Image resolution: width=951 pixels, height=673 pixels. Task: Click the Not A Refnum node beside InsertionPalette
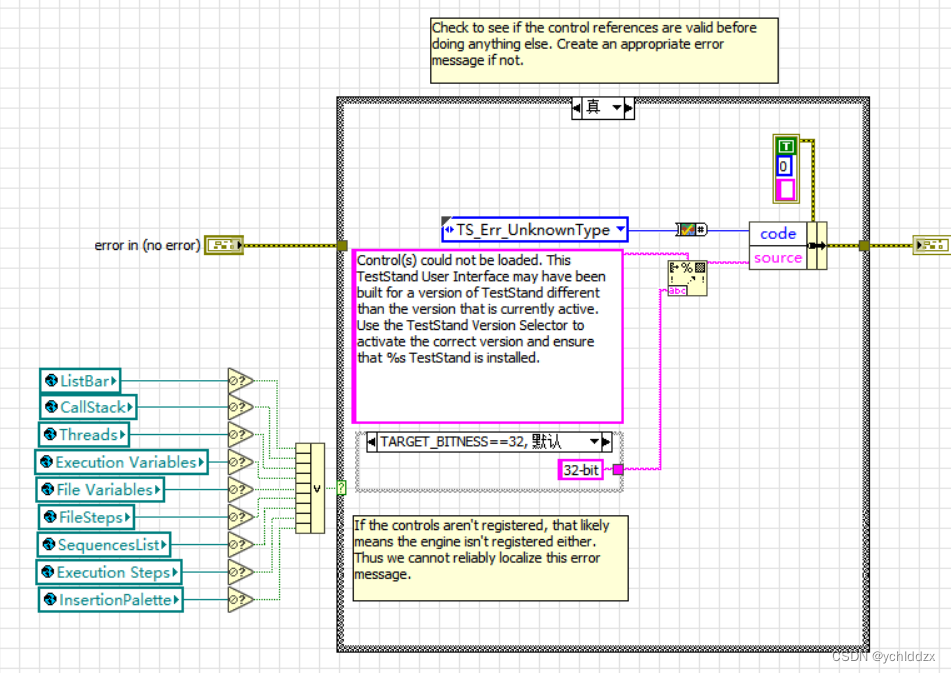[240, 600]
